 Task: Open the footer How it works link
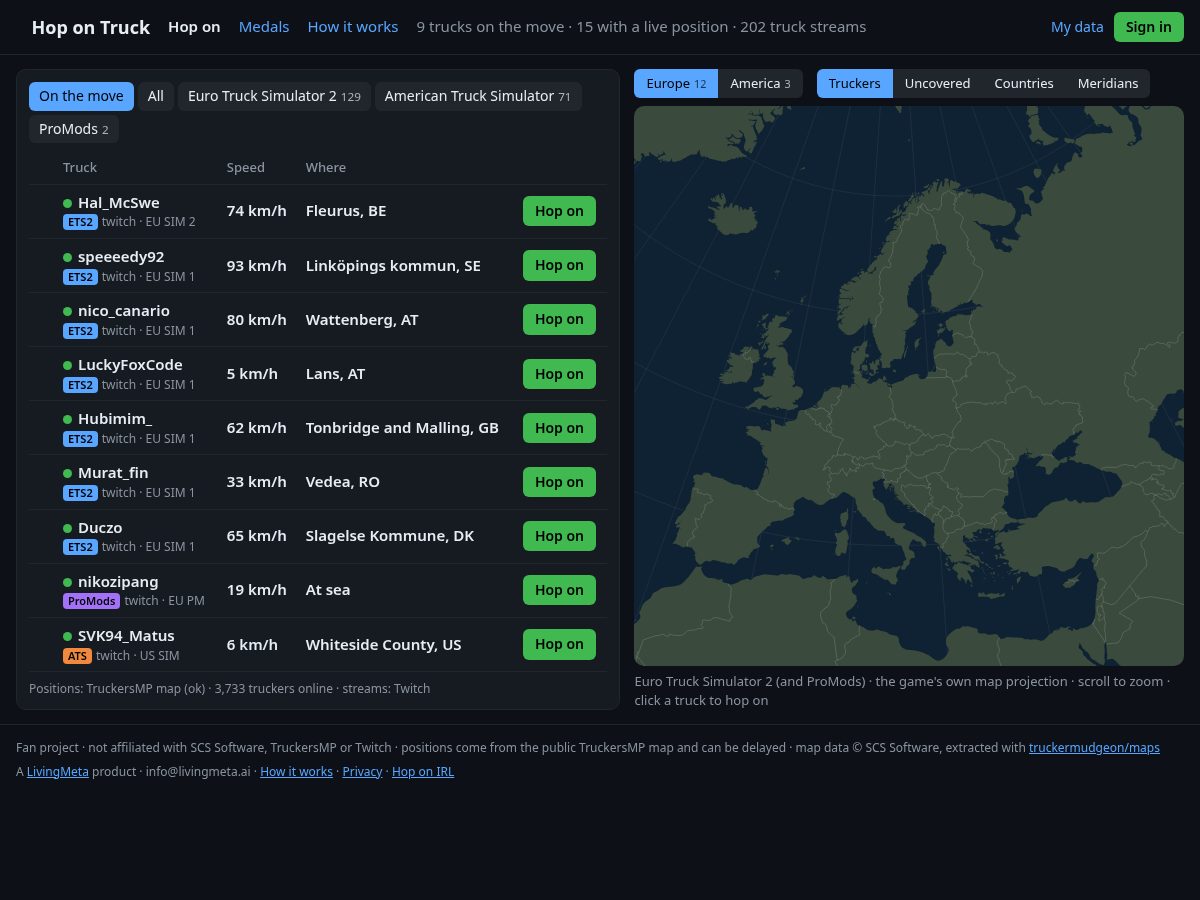296,771
